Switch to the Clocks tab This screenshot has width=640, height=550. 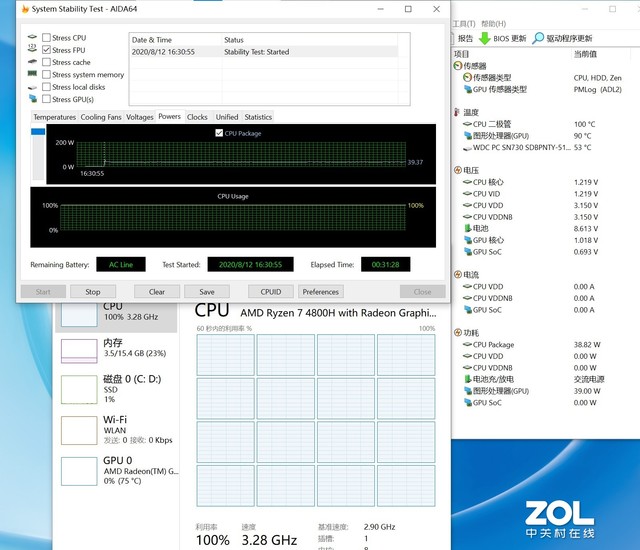point(197,117)
